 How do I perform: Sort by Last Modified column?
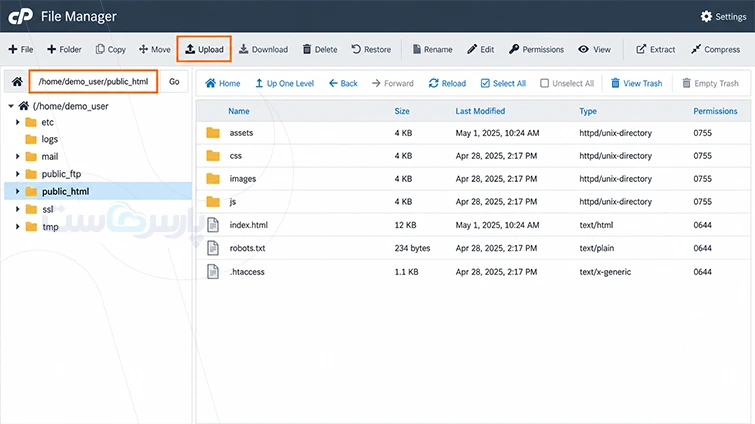(480, 111)
